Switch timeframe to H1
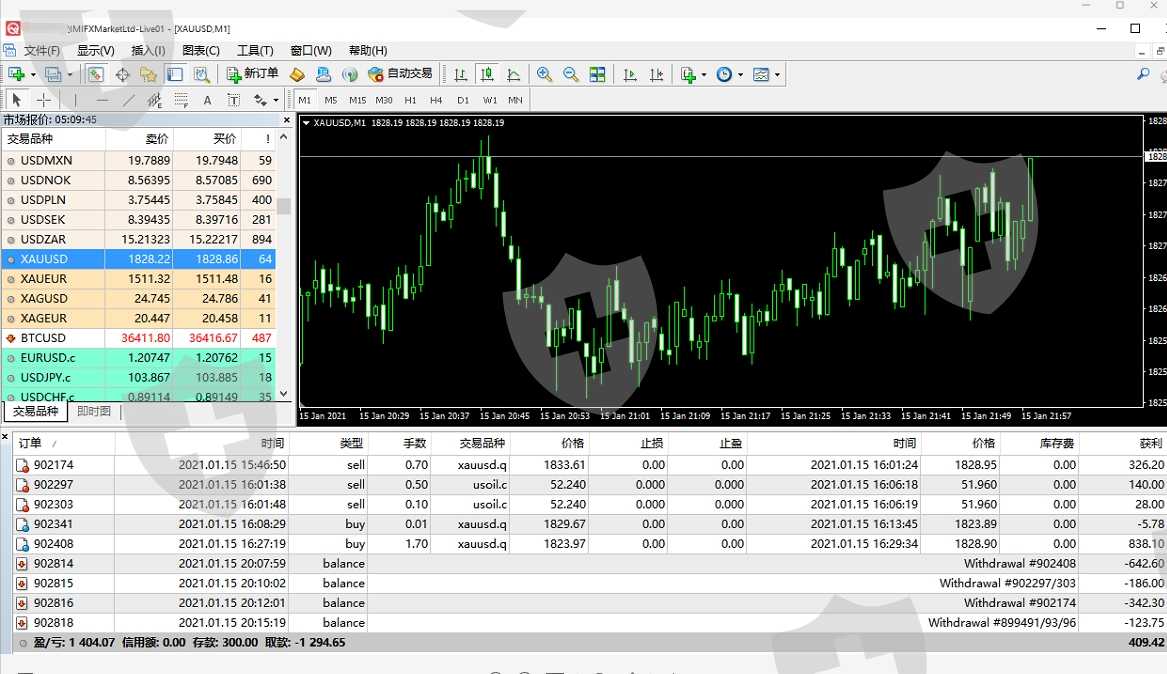The width and height of the screenshot is (1167, 674). (x=410, y=100)
